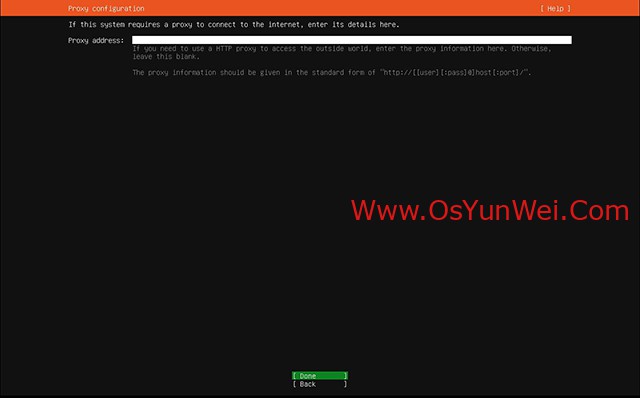Focus the Proxy address input field
This screenshot has width=640, height=398.
click(351, 40)
